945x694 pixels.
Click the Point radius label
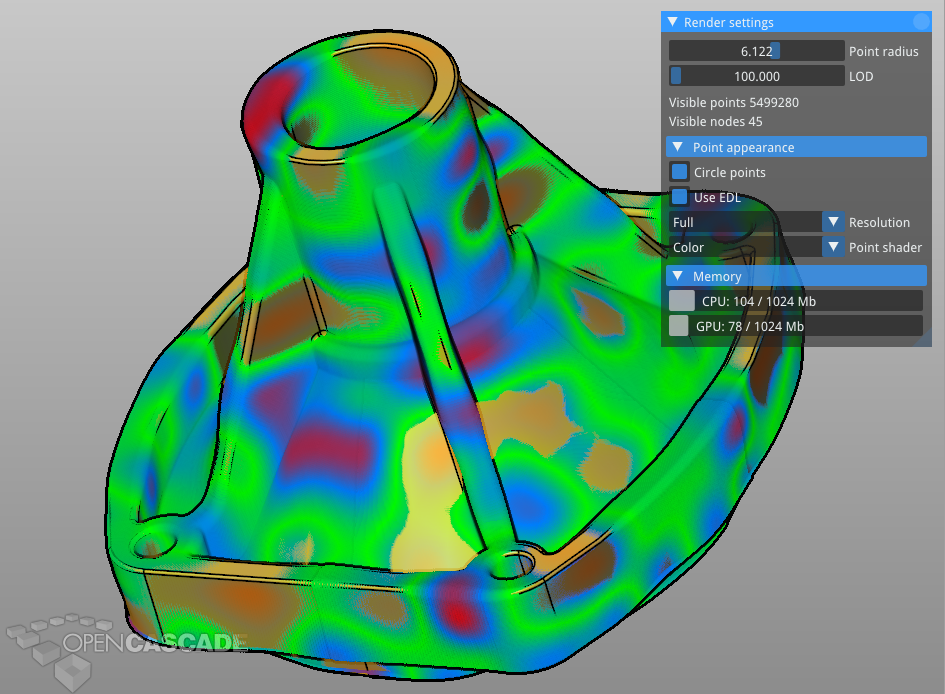click(884, 51)
